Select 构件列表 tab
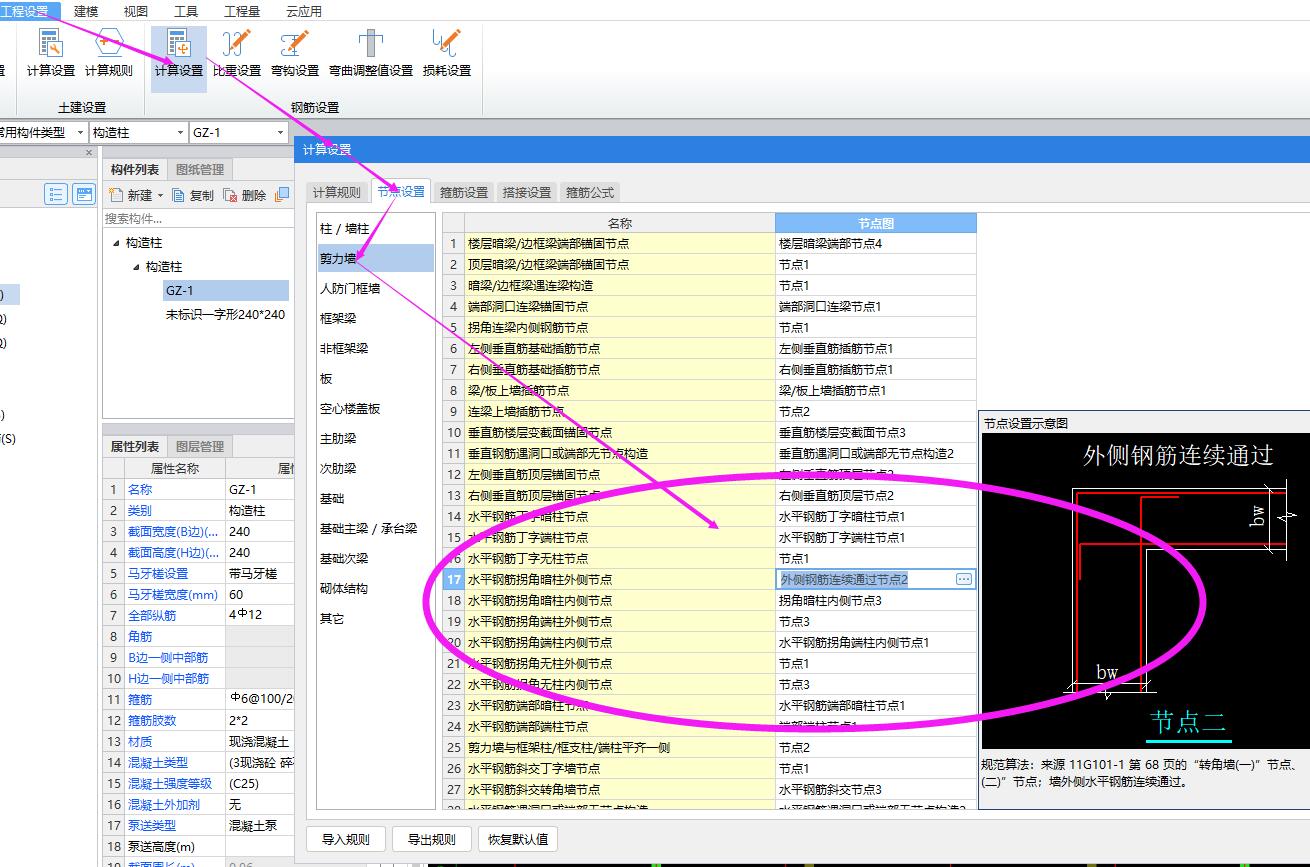This screenshot has width=1310, height=867. pyautogui.click(x=135, y=169)
